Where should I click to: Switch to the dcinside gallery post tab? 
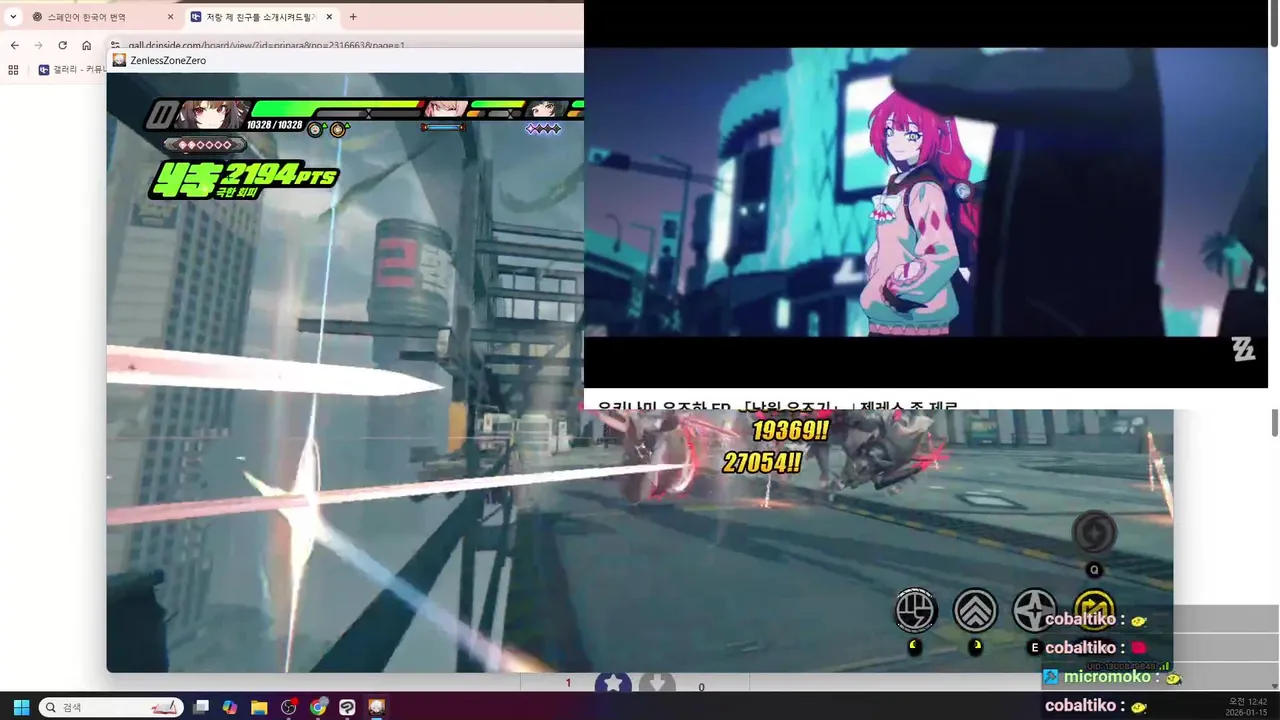click(262, 17)
